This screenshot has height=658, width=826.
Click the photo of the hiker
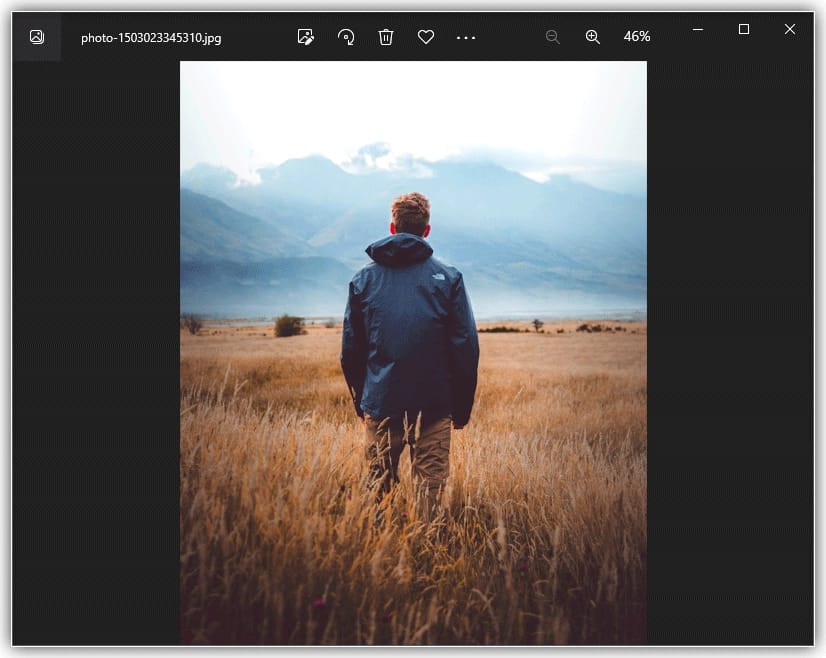pyautogui.click(x=413, y=330)
